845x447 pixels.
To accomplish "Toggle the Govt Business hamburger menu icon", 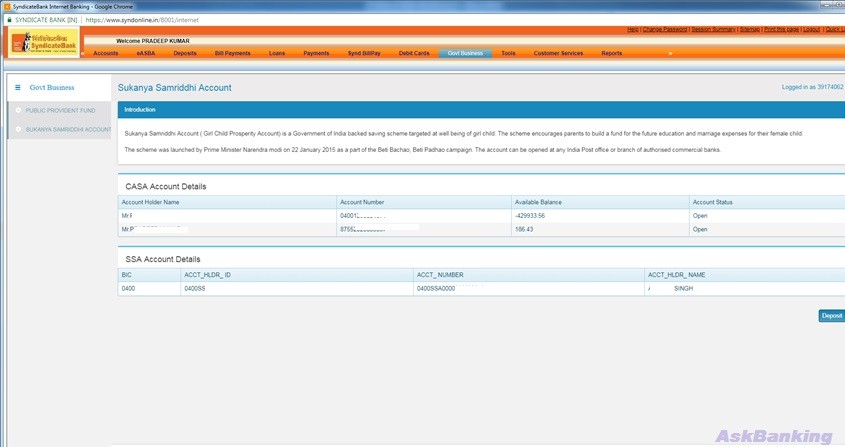I will point(18,87).
